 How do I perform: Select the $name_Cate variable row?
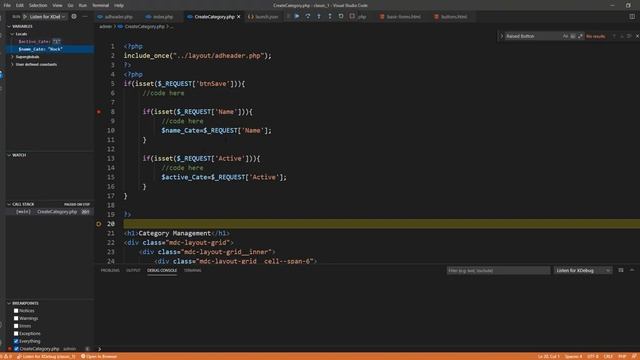click(x=50, y=49)
